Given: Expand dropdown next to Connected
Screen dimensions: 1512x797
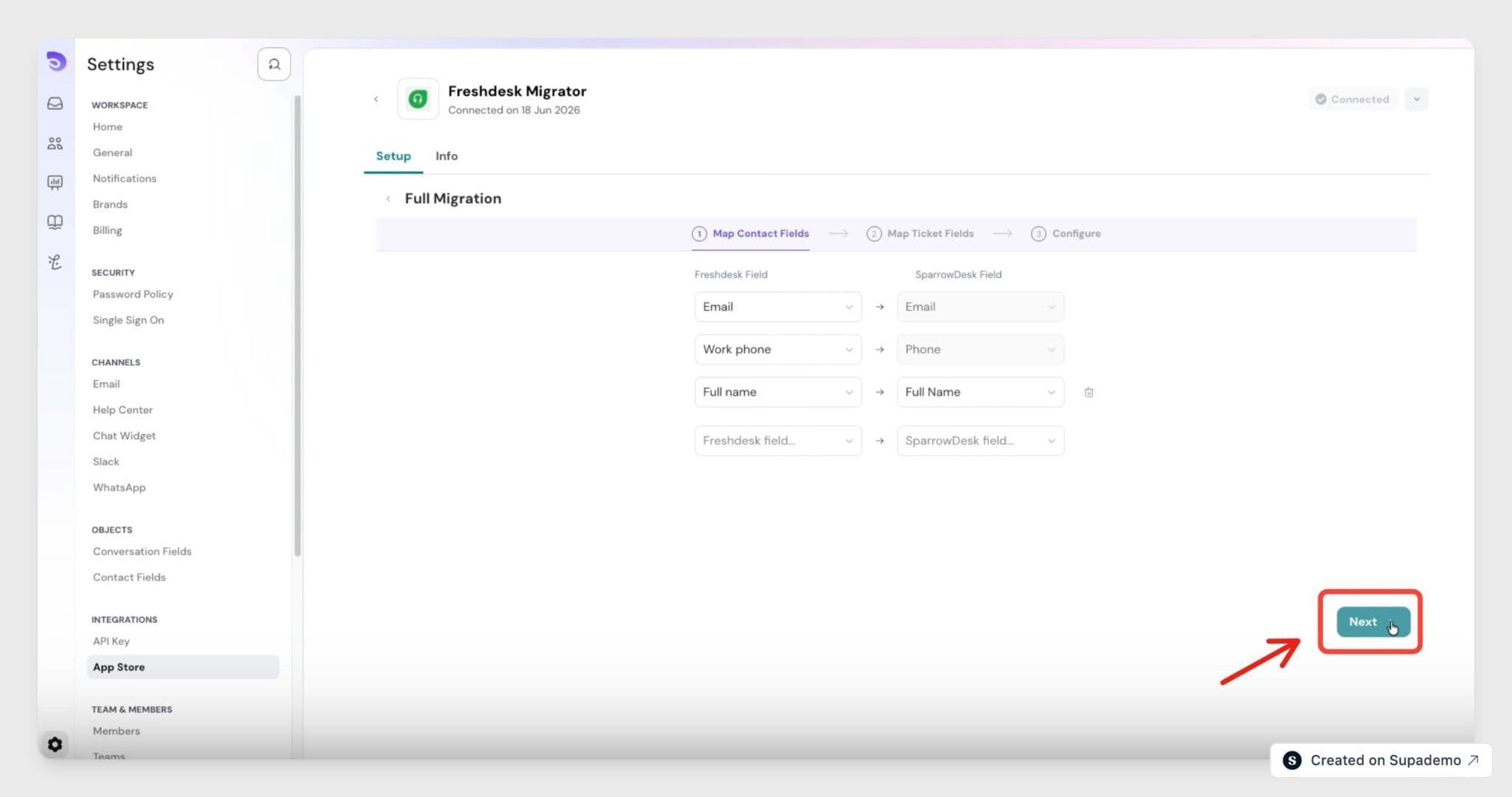Looking at the screenshot, I should (1416, 99).
